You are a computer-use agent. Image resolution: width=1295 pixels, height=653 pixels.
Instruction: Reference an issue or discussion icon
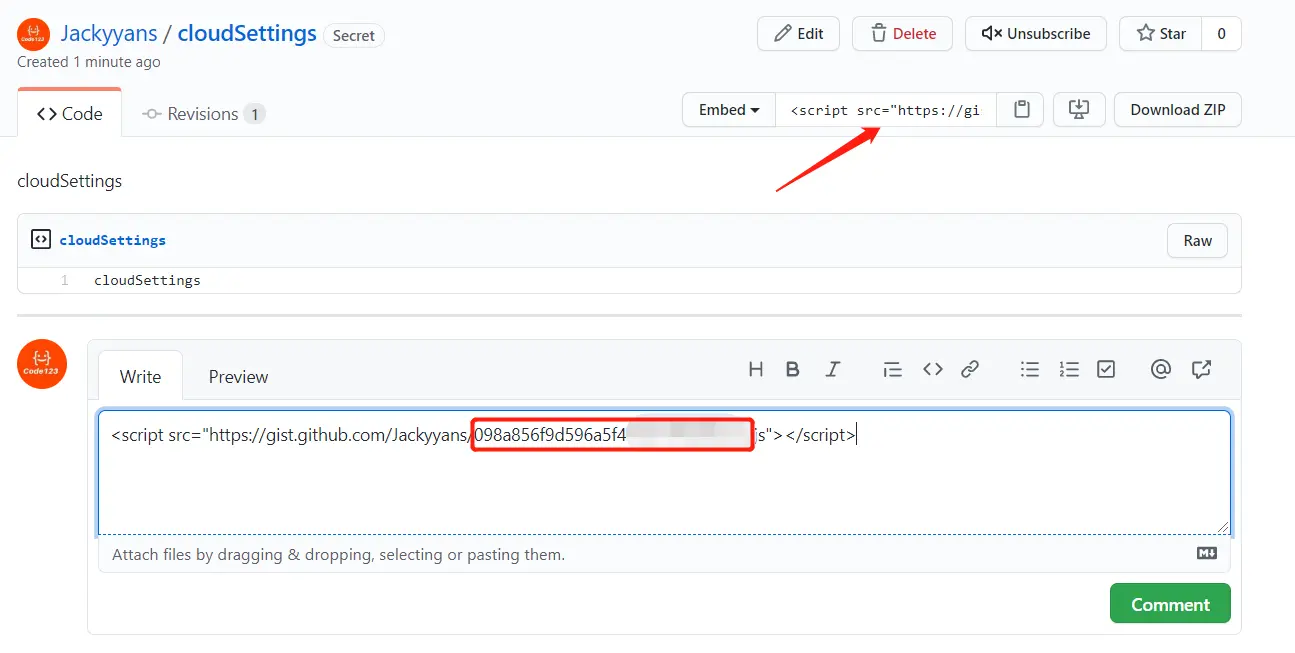[x=1202, y=369]
